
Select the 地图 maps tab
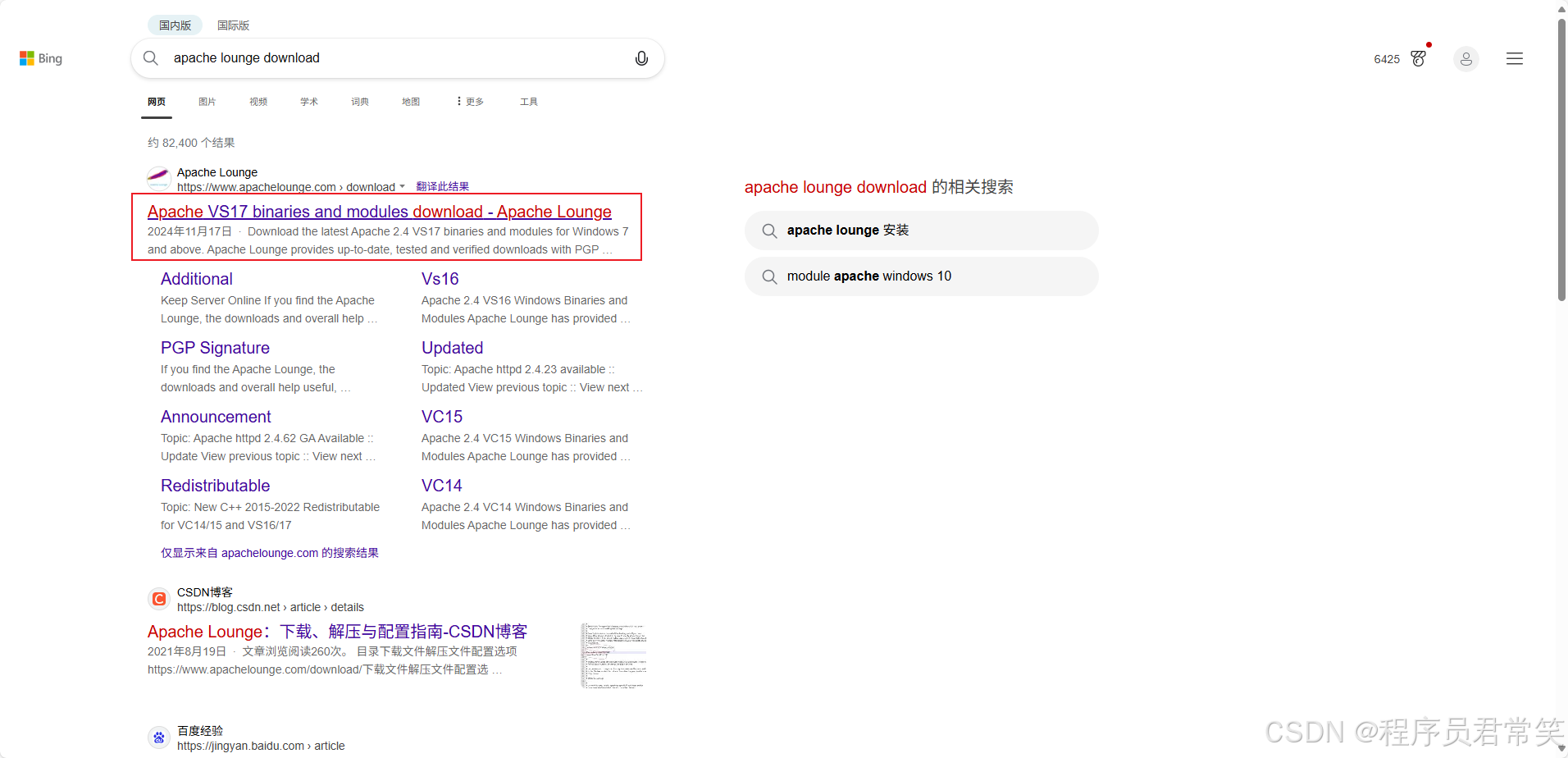pos(411,102)
